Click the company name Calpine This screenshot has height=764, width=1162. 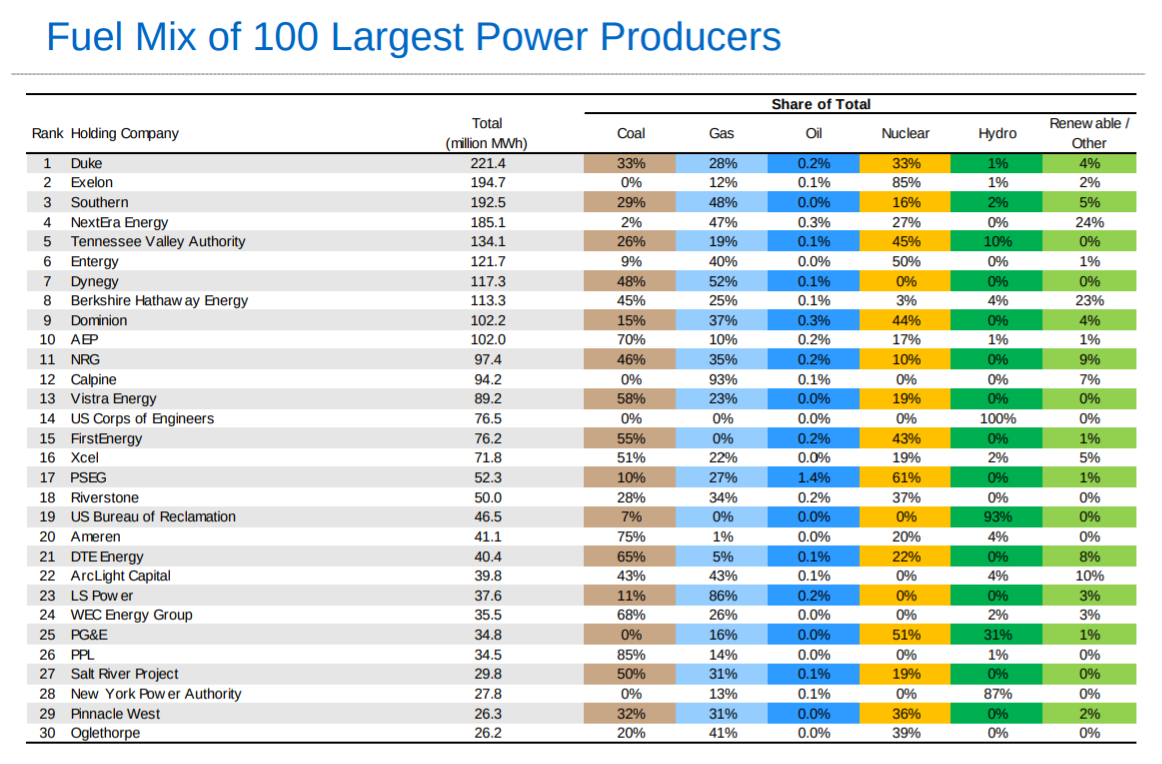click(93, 379)
